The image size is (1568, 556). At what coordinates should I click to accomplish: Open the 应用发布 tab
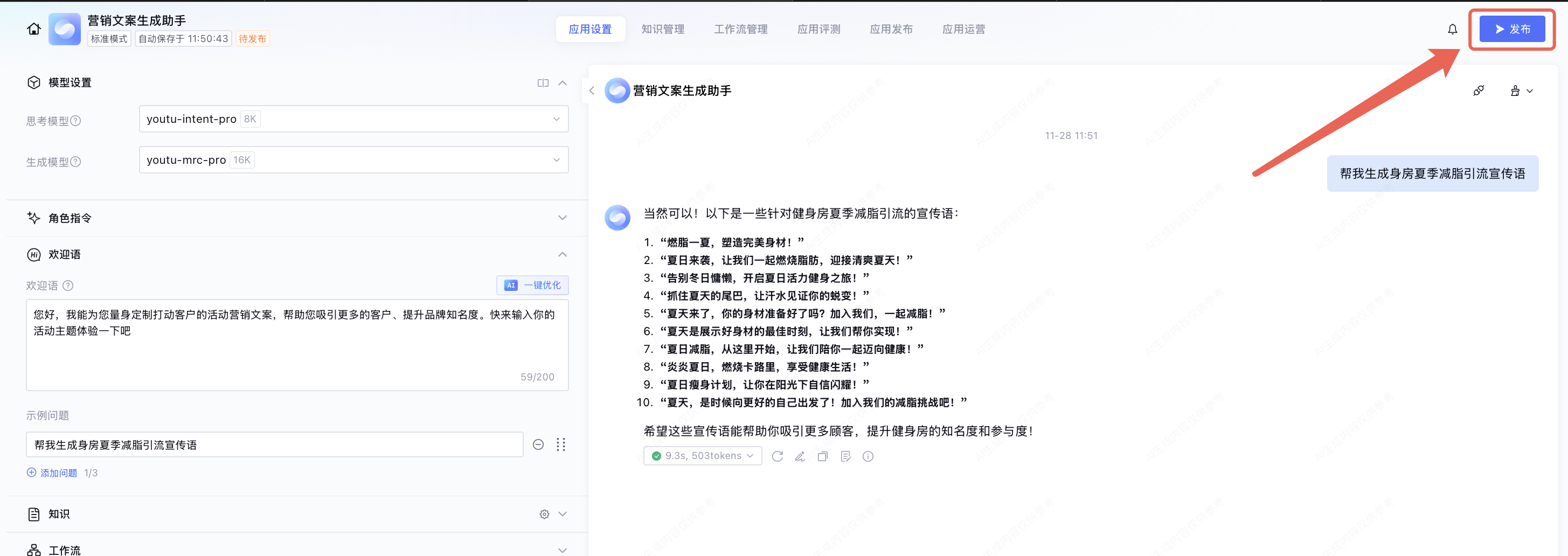891,29
